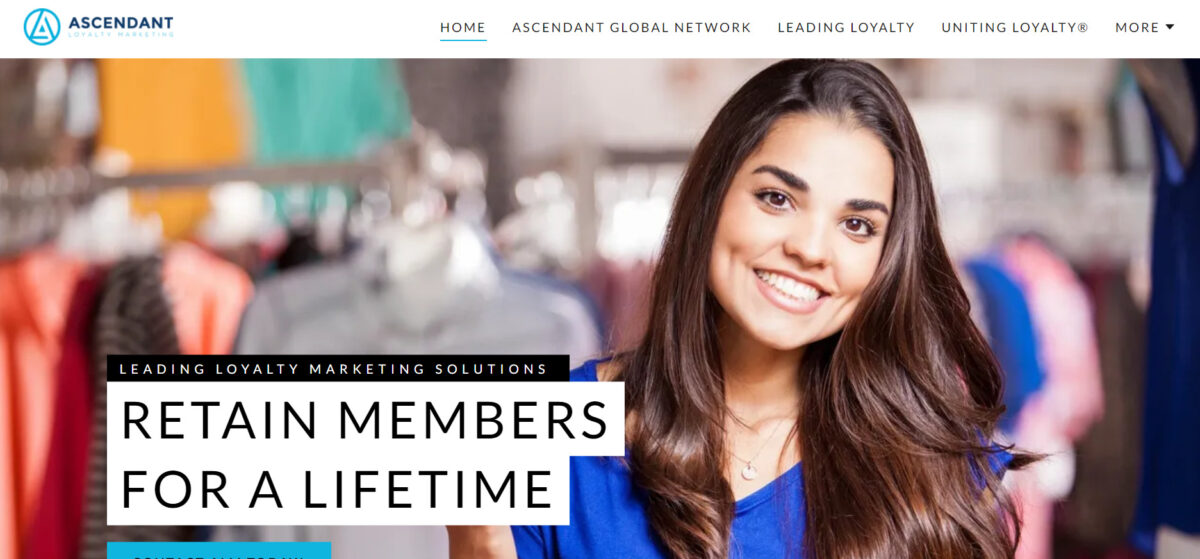
Task: Click the Leading Loyalty Marketing Solutions black banner
Action: (338, 368)
